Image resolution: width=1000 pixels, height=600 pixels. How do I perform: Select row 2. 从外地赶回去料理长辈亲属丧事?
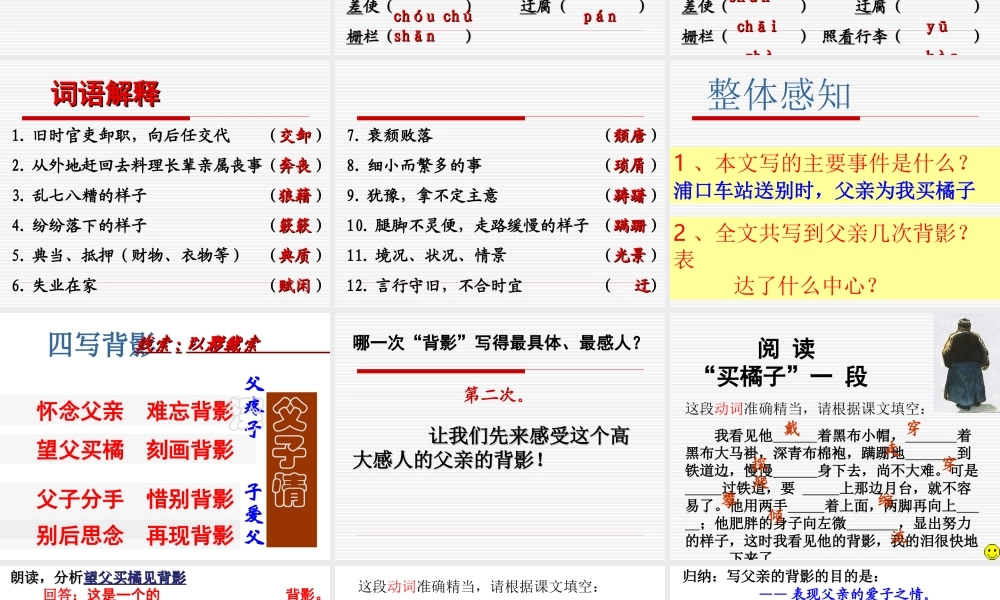pyautogui.click(x=165, y=165)
